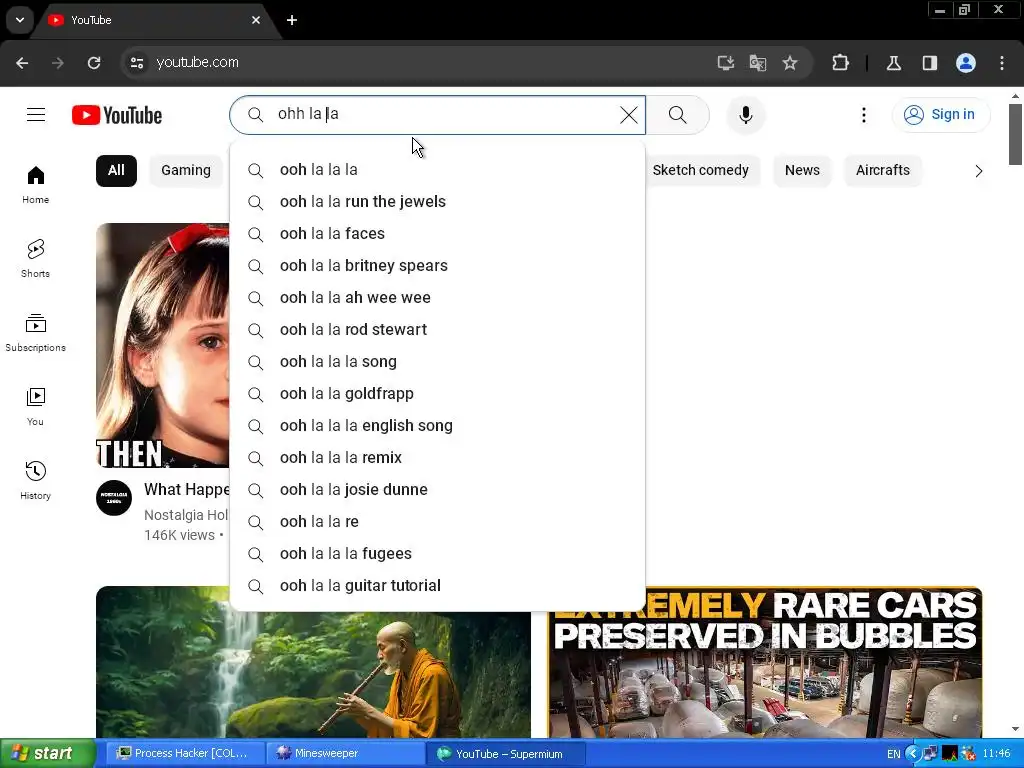1024x768 pixels.
Task: Click the install app icon in address bar
Action: [726, 63]
